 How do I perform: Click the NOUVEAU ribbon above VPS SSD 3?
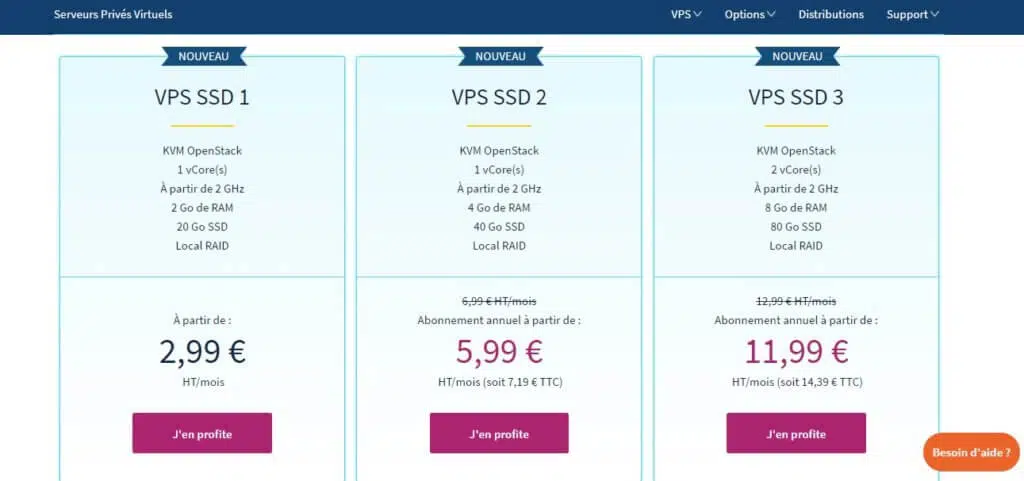tap(797, 57)
